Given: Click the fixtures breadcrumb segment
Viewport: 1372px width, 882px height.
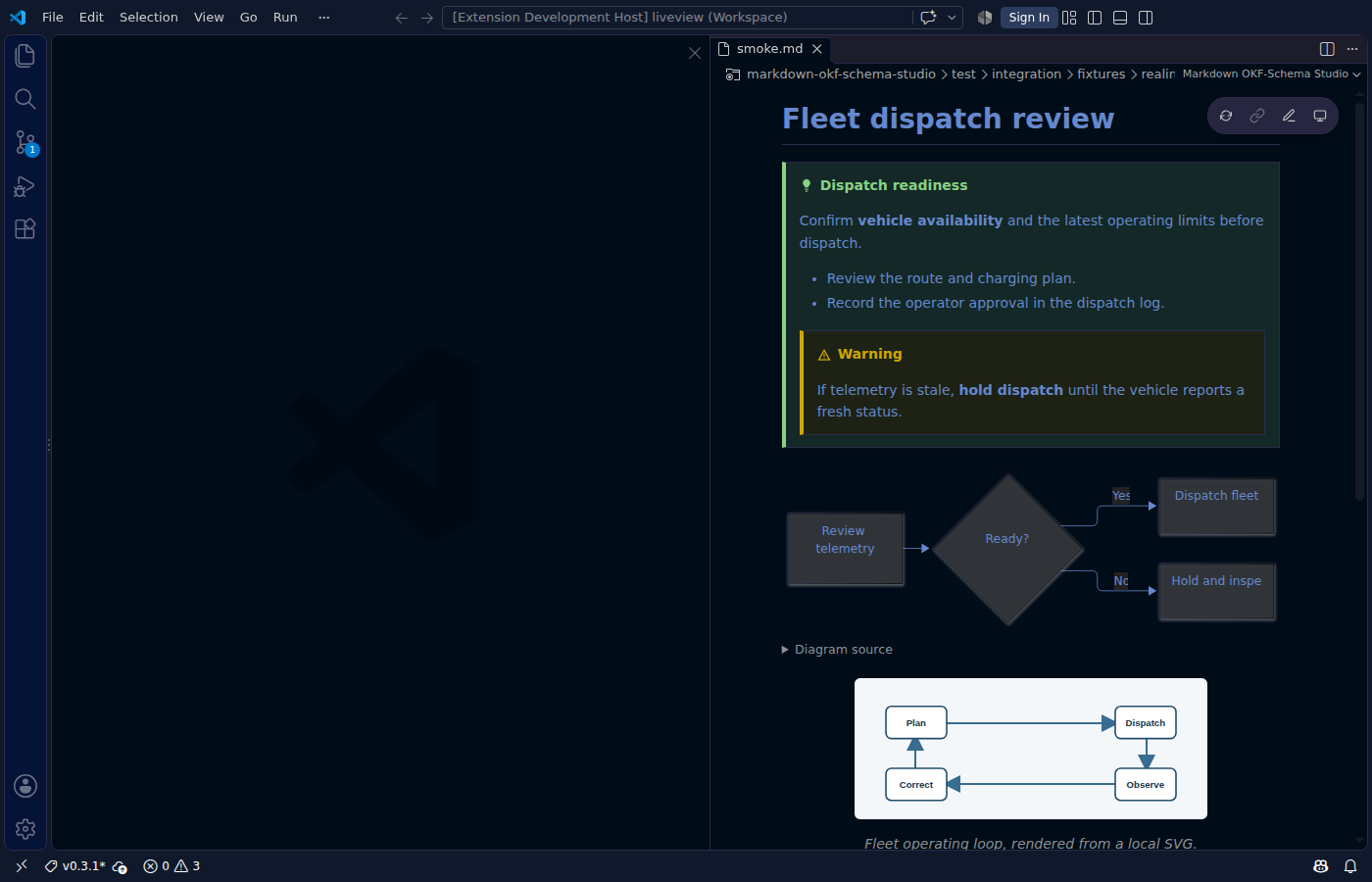Looking at the screenshot, I should pos(1102,74).
